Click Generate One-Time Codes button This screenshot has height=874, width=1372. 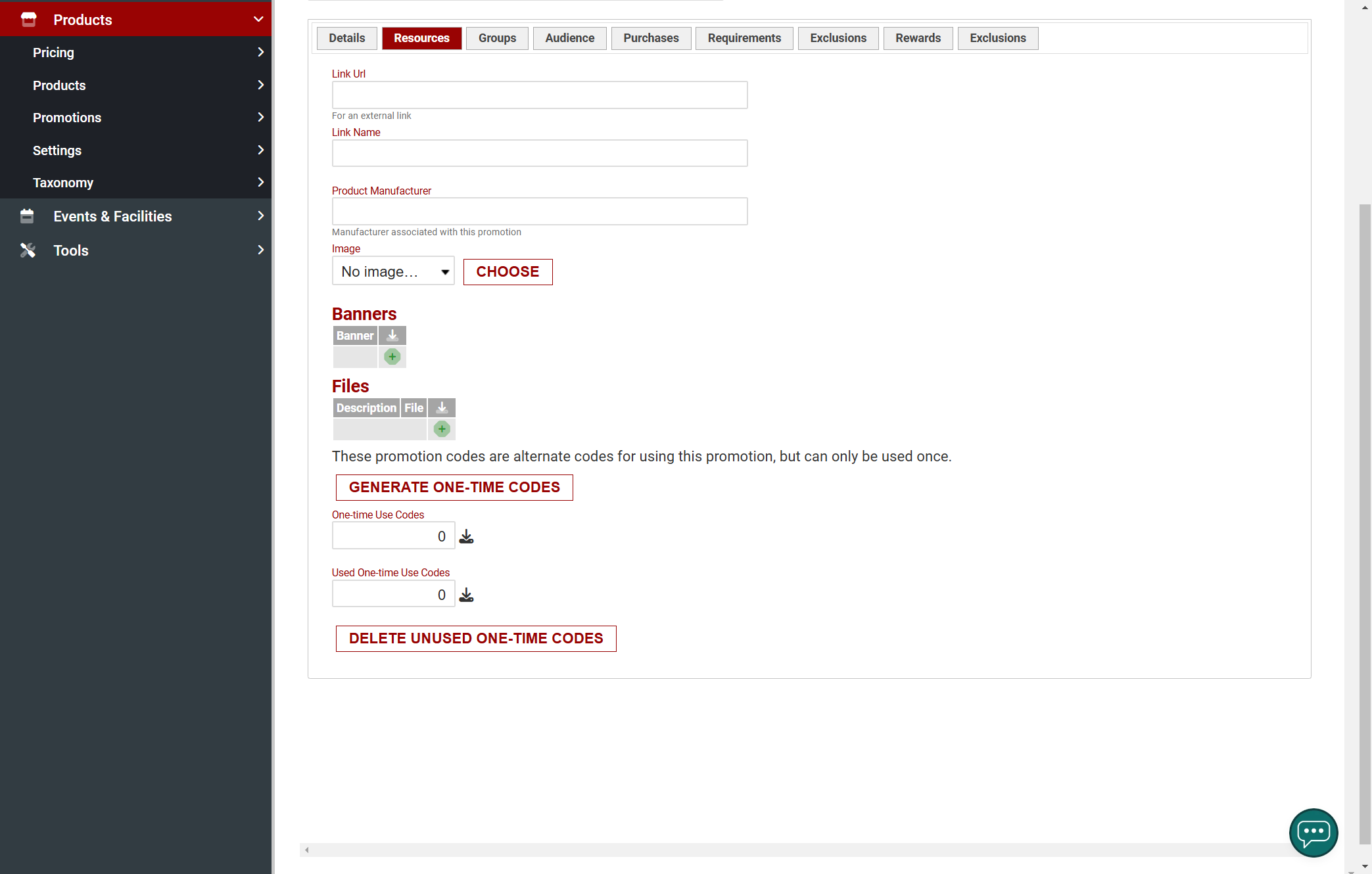pos(454,488)
